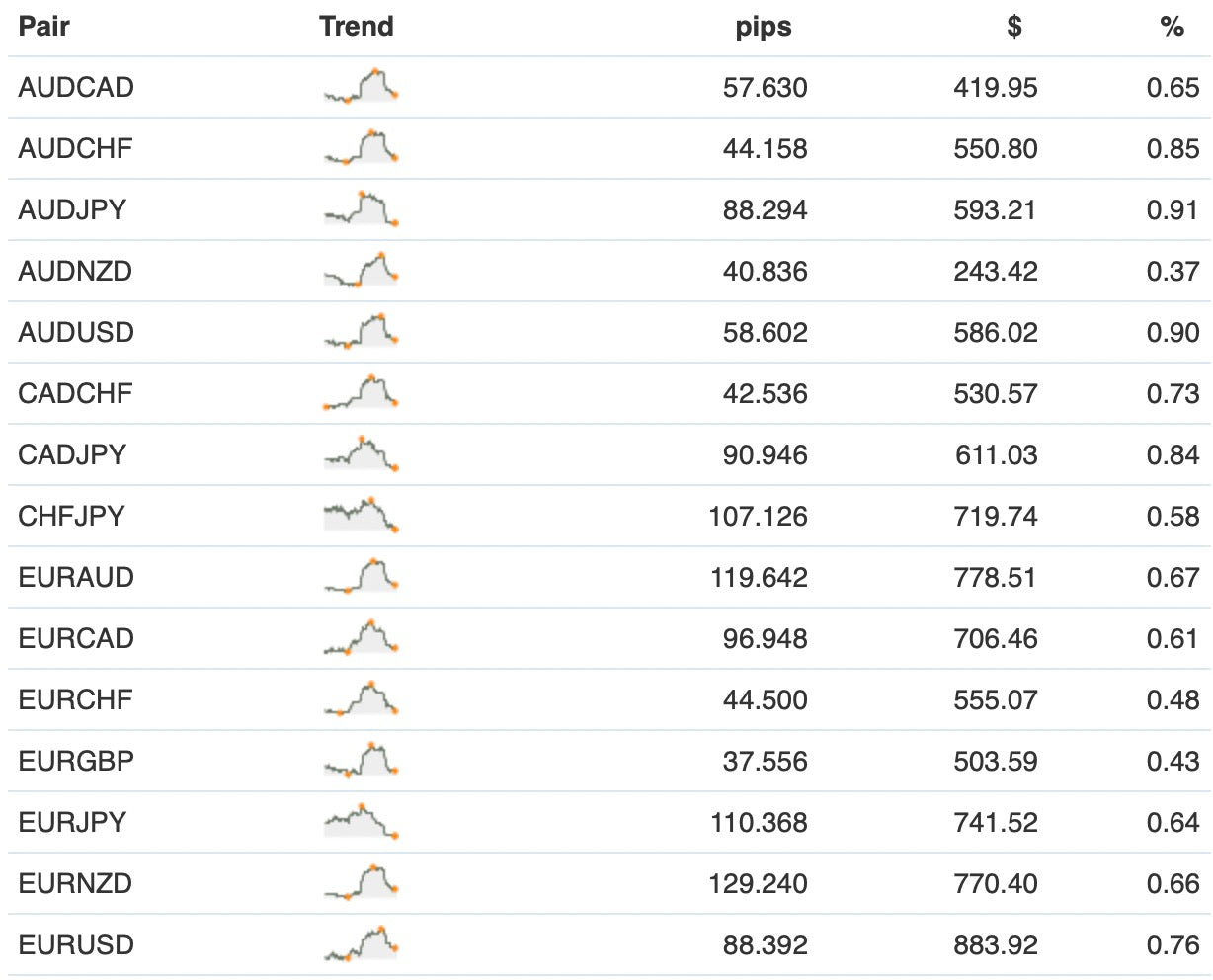Image resolution: width=1213 pixels, height=980 pixels.
Task: Select the EURNZD pair name
Action: (75, 883)
